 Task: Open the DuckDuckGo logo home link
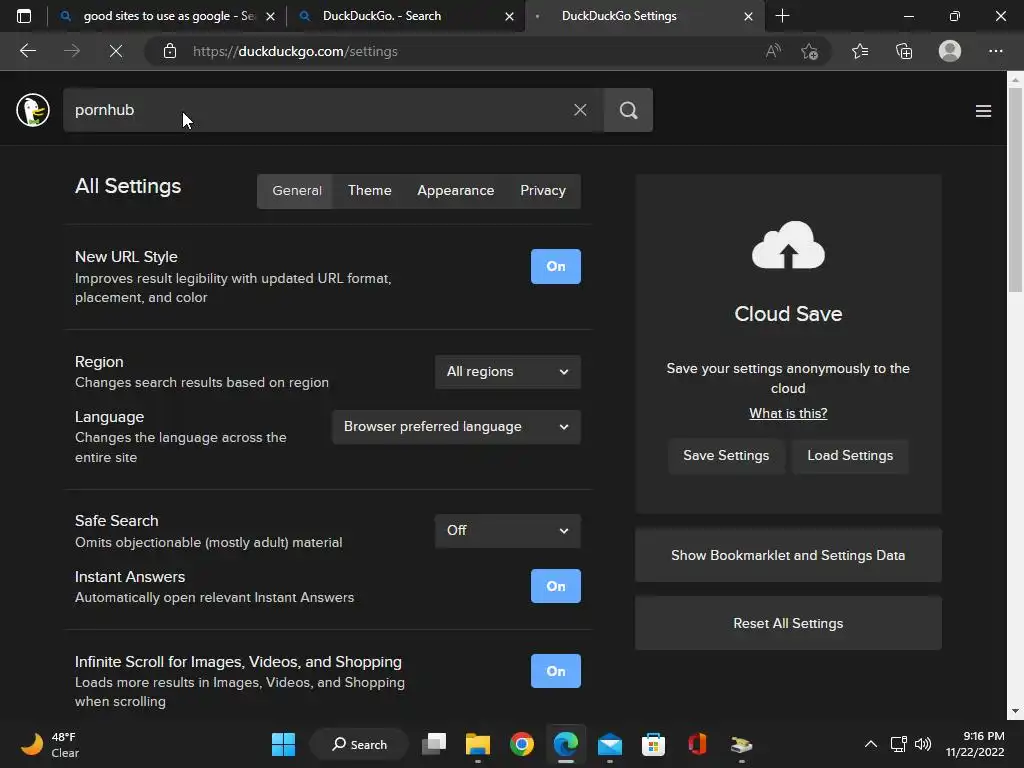point(33,110)
